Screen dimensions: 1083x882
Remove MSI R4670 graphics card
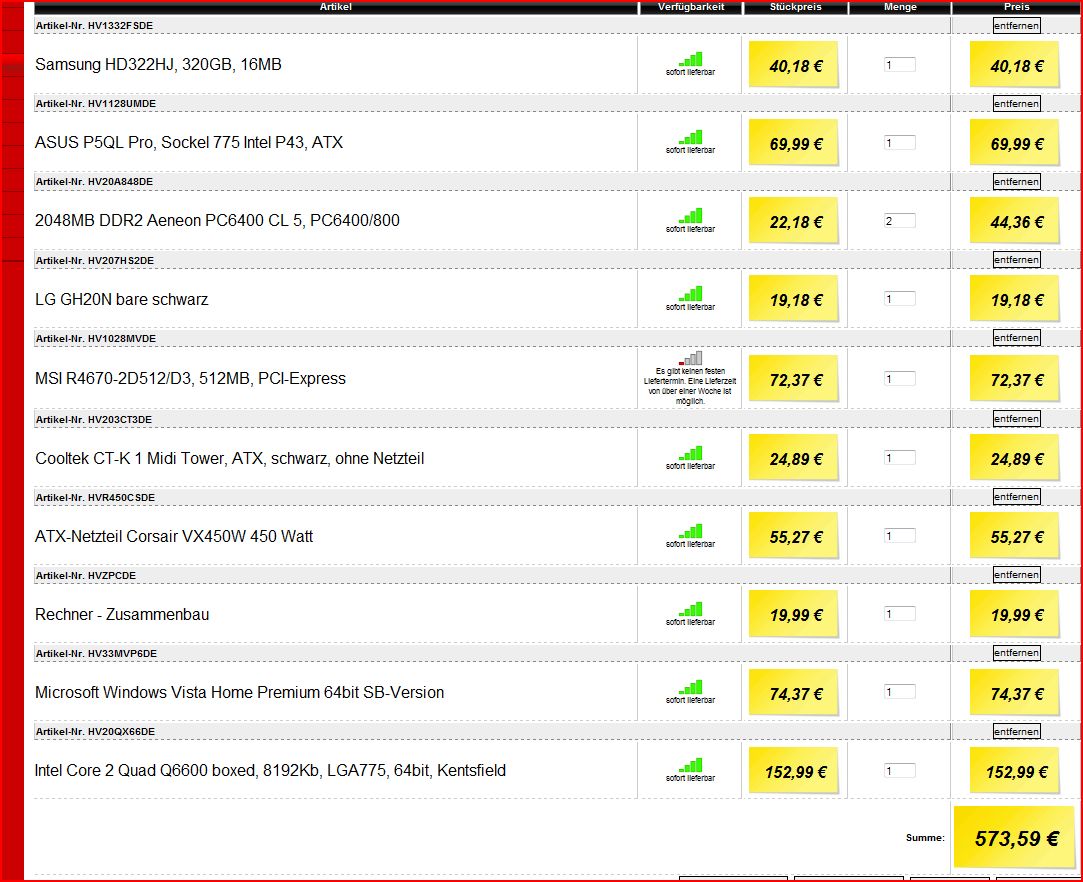click(1016, 338)
